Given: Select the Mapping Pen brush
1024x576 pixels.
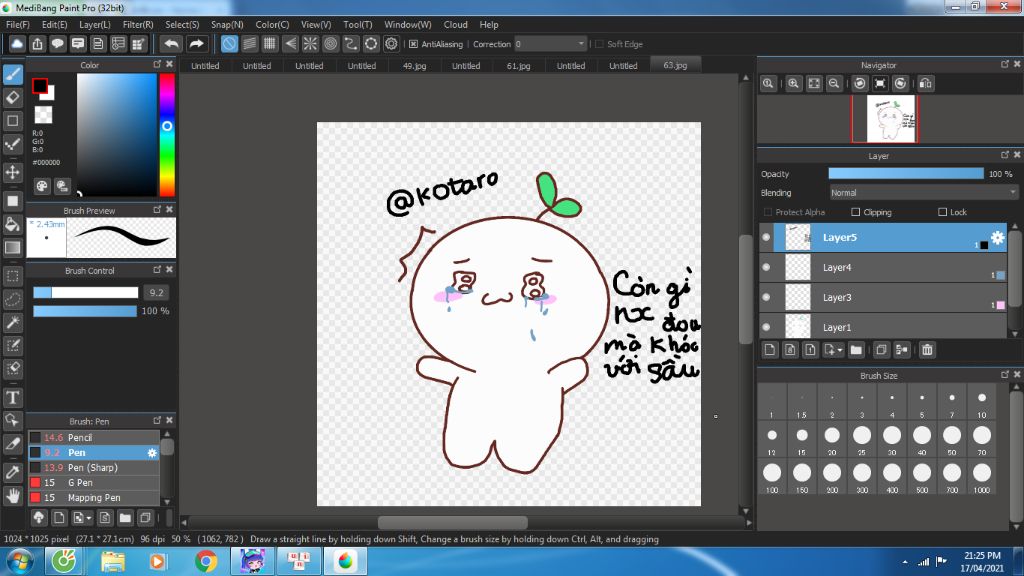Looking at the screenshot, I should tap(94, 498).
